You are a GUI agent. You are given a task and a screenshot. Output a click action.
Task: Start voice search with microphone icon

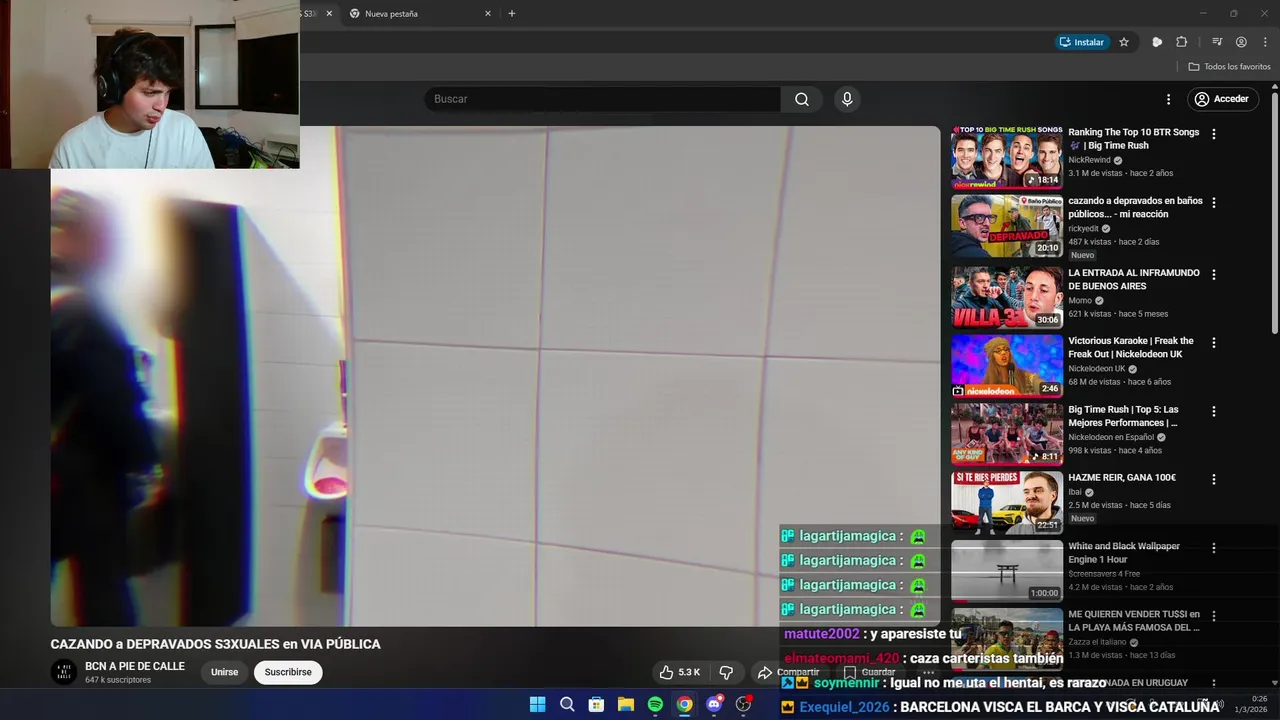coord(847,99)
